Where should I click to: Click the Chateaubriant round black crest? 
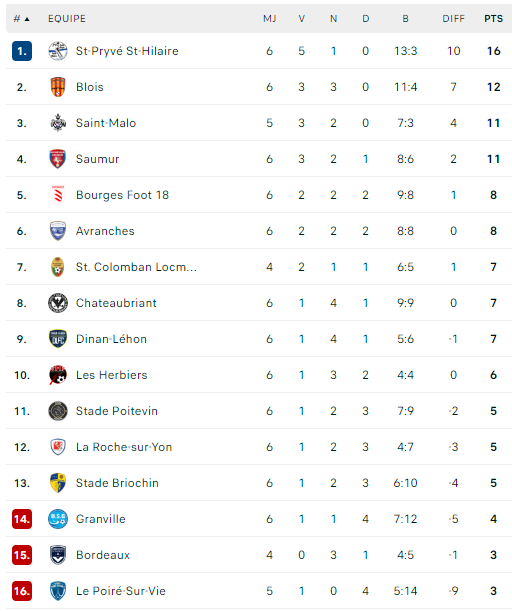pyautogui.click(x=58, y=303)
